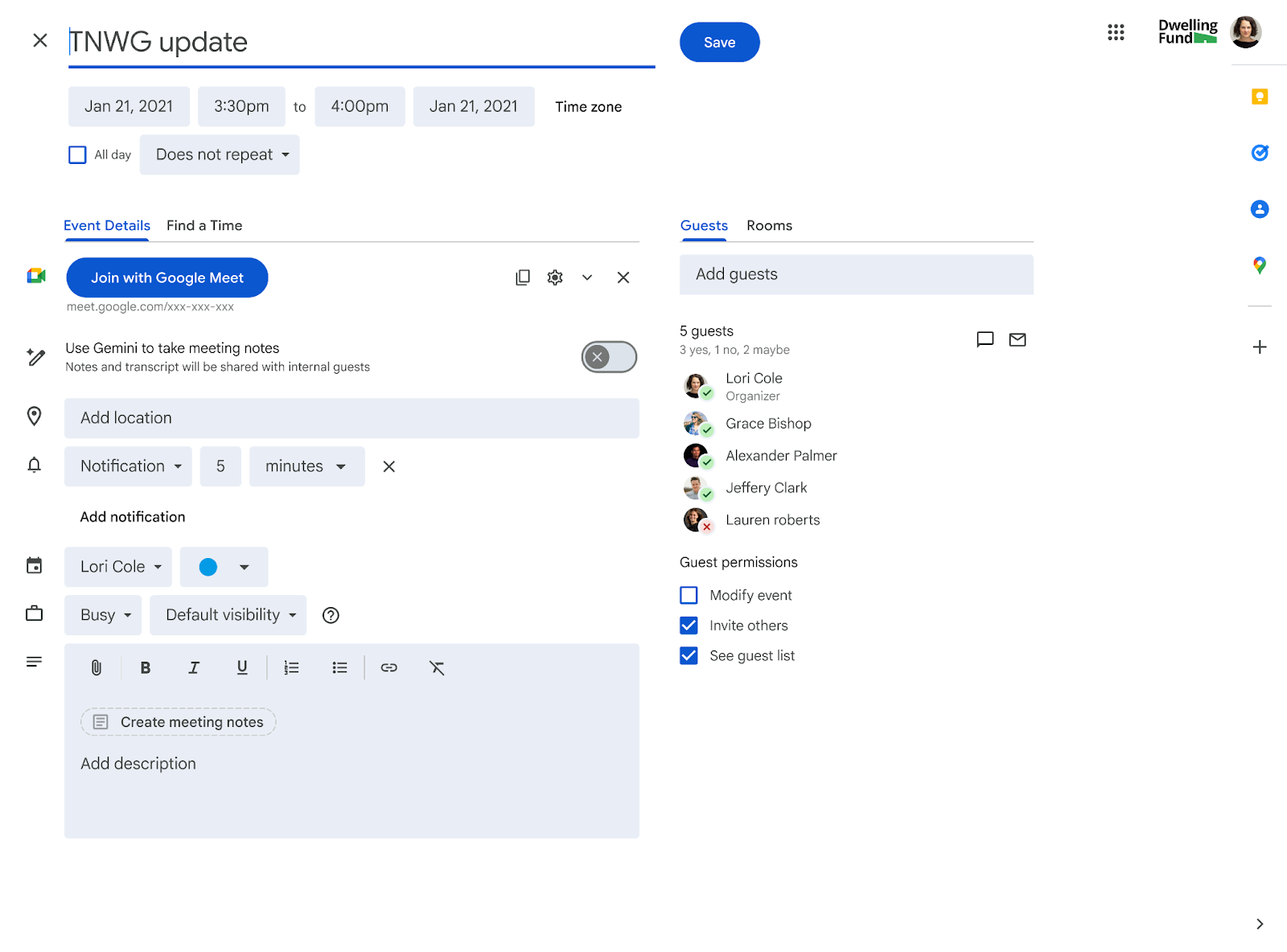Expand the Default visibility dropdown
This screenshot has width=1287, height=952.
point(228,615)
